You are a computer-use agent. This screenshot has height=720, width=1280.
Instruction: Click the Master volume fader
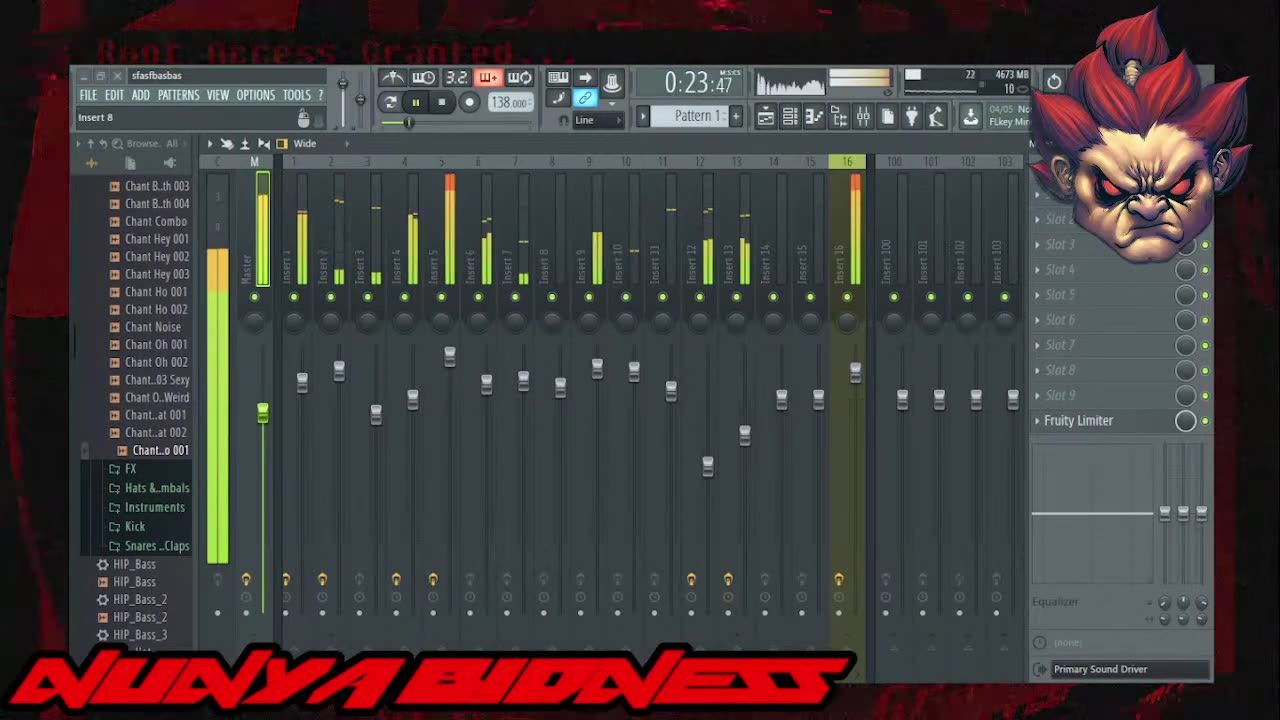point(263,413)
